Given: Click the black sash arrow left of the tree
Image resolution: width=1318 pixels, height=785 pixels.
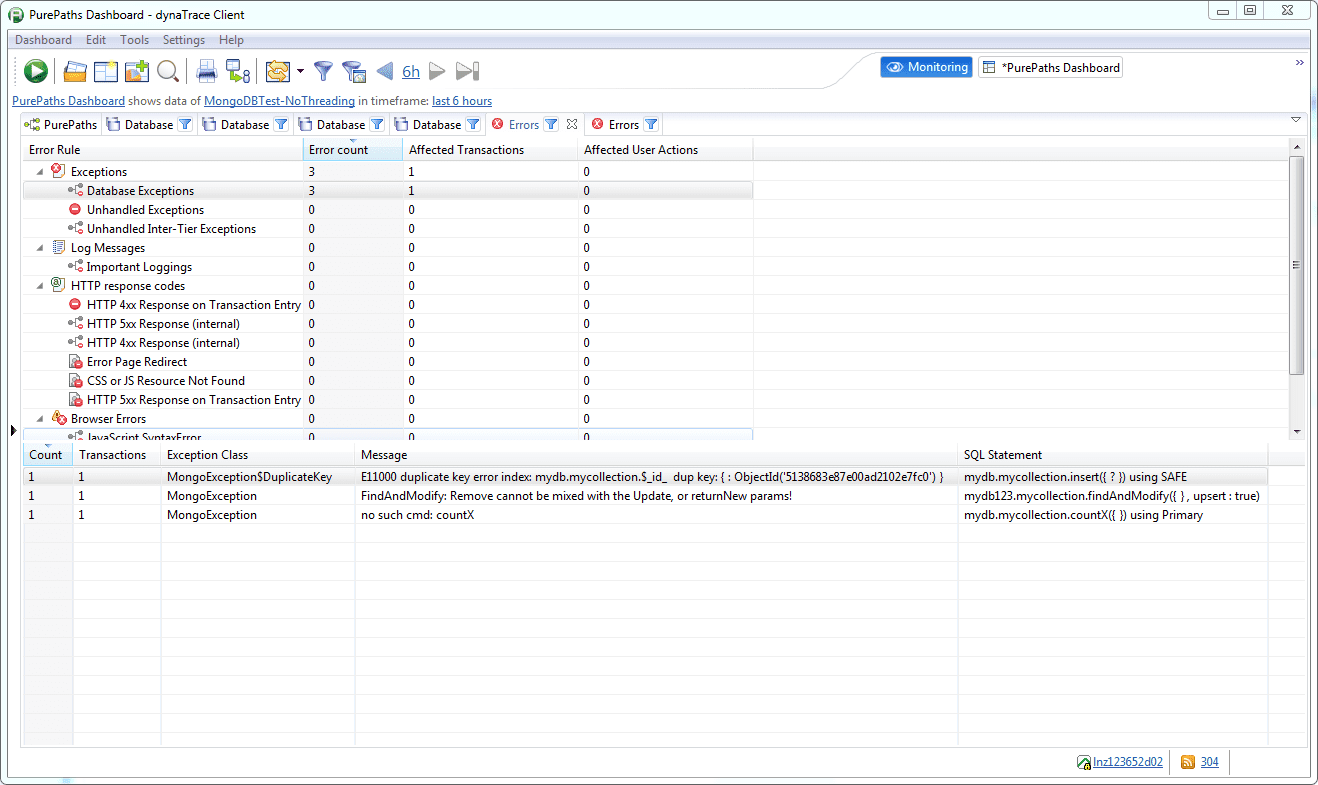Looking at the screenshot, I should pyautogui.click(x=13, y=430).
